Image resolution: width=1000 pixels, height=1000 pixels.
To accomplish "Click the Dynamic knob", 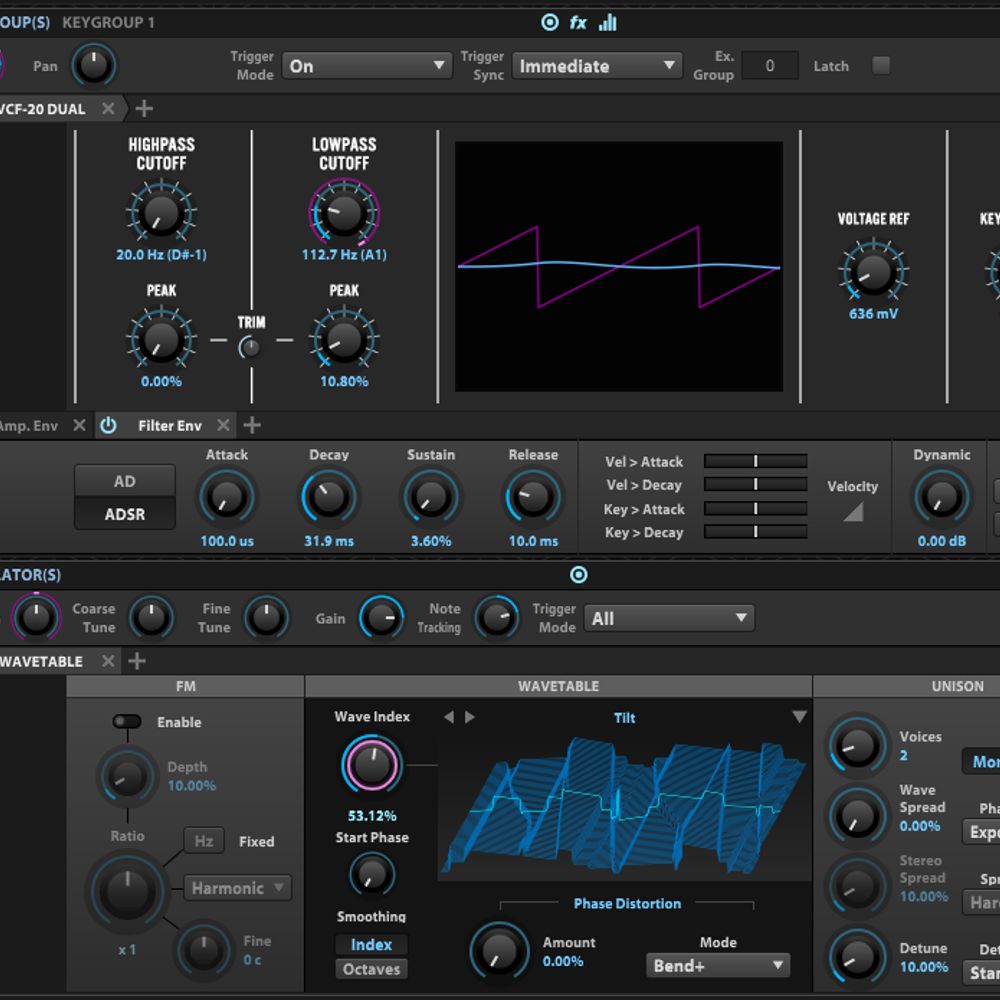I will (x=941, y=497).
